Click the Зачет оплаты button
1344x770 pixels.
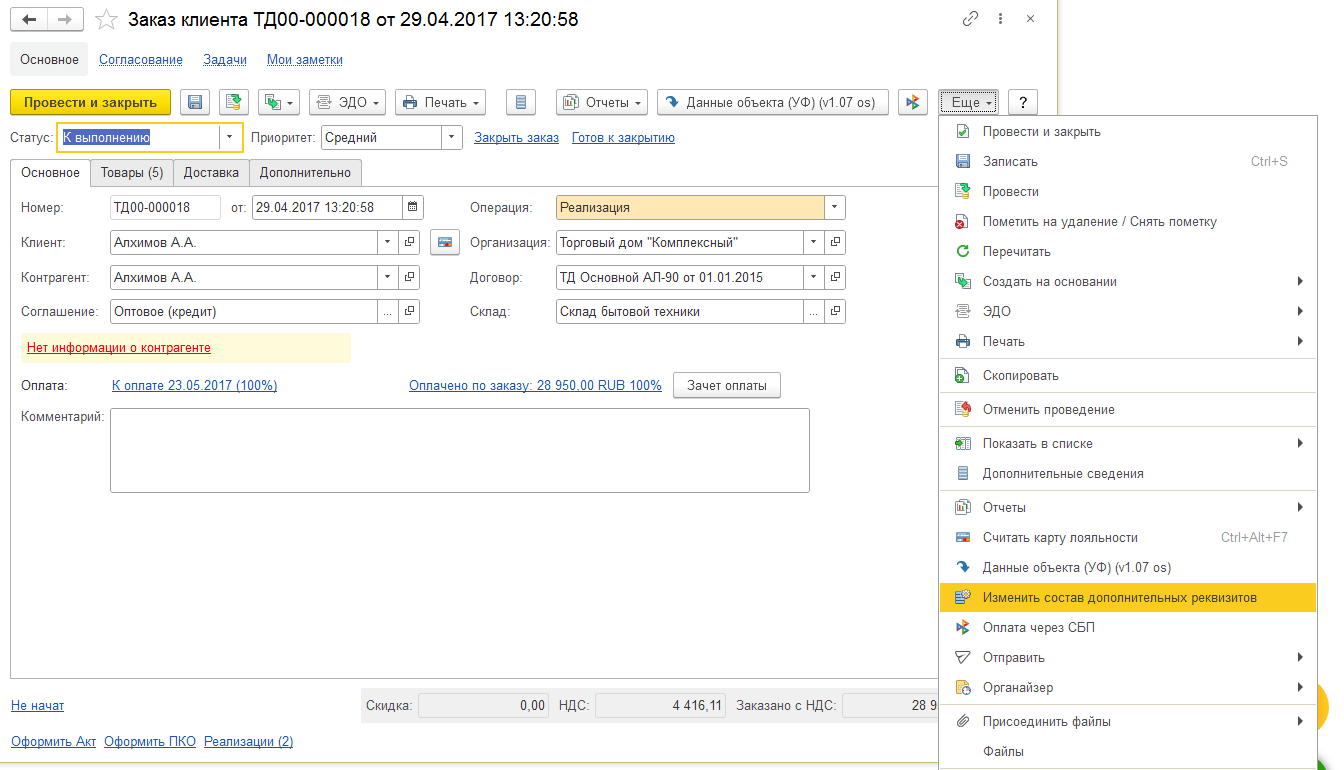[727, 385]
